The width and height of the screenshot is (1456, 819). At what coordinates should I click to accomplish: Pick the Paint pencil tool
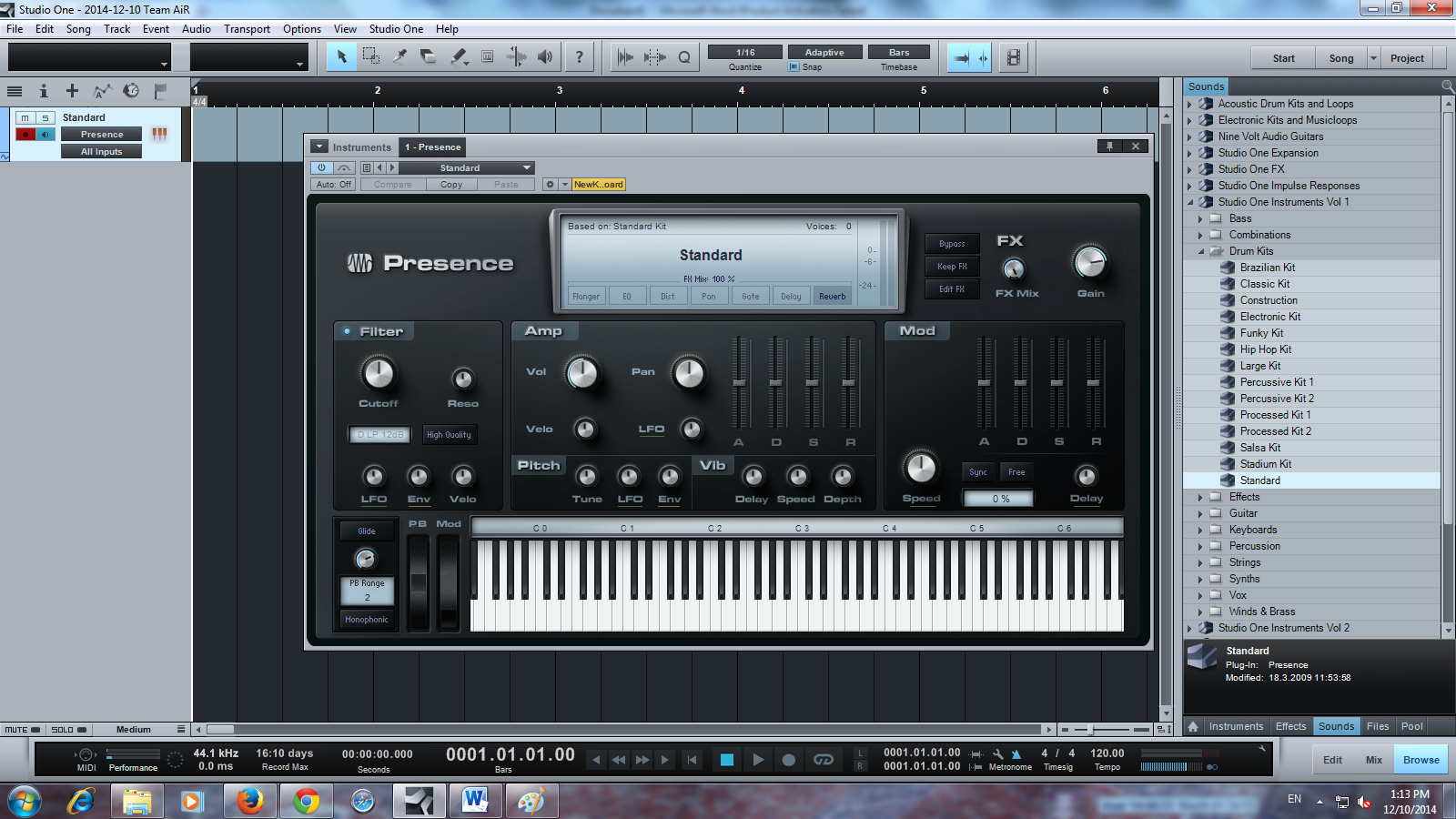(459, 56)
